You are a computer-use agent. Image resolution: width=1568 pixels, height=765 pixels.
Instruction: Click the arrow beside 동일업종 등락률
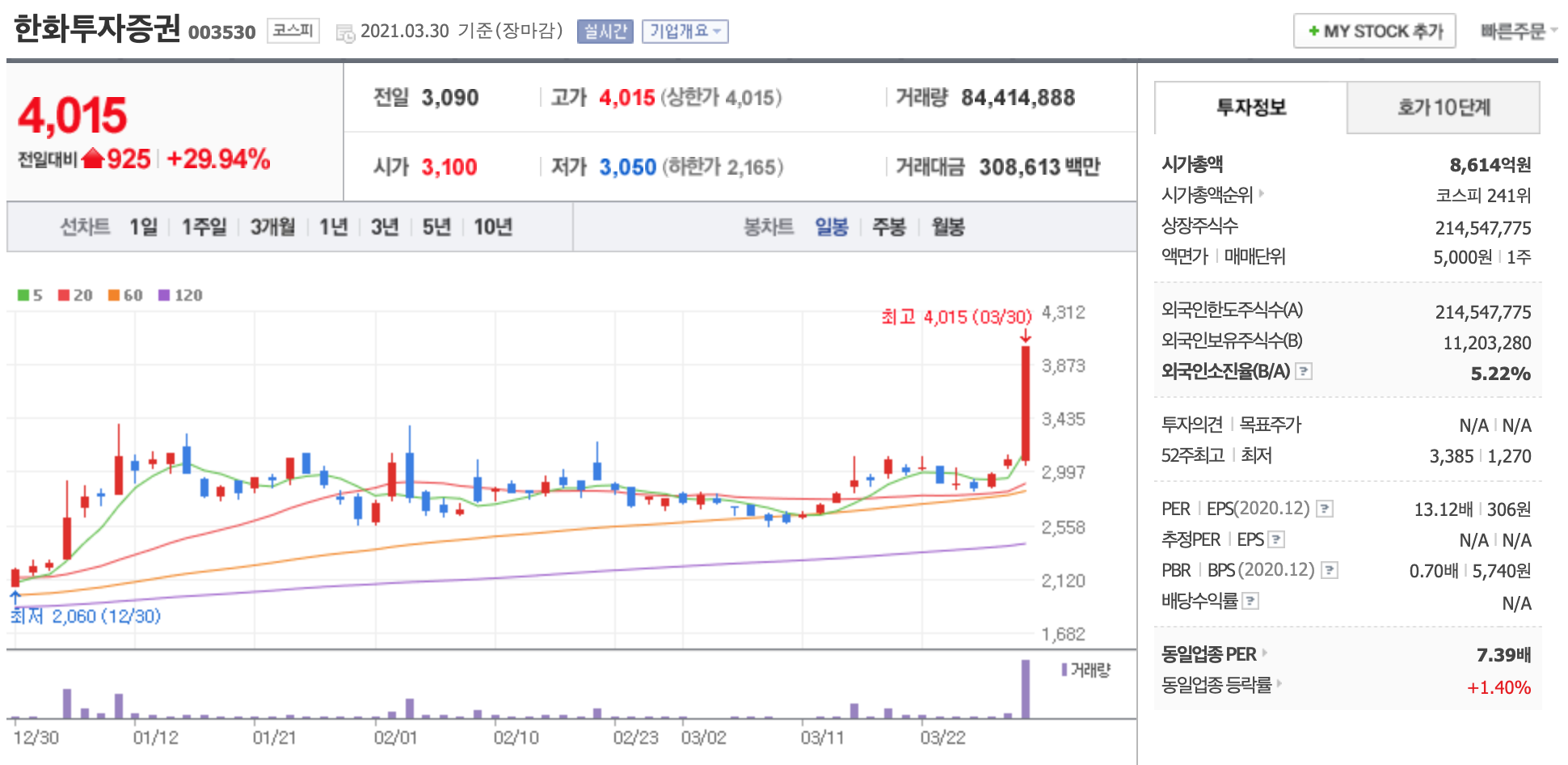[x=1279, y=684]
